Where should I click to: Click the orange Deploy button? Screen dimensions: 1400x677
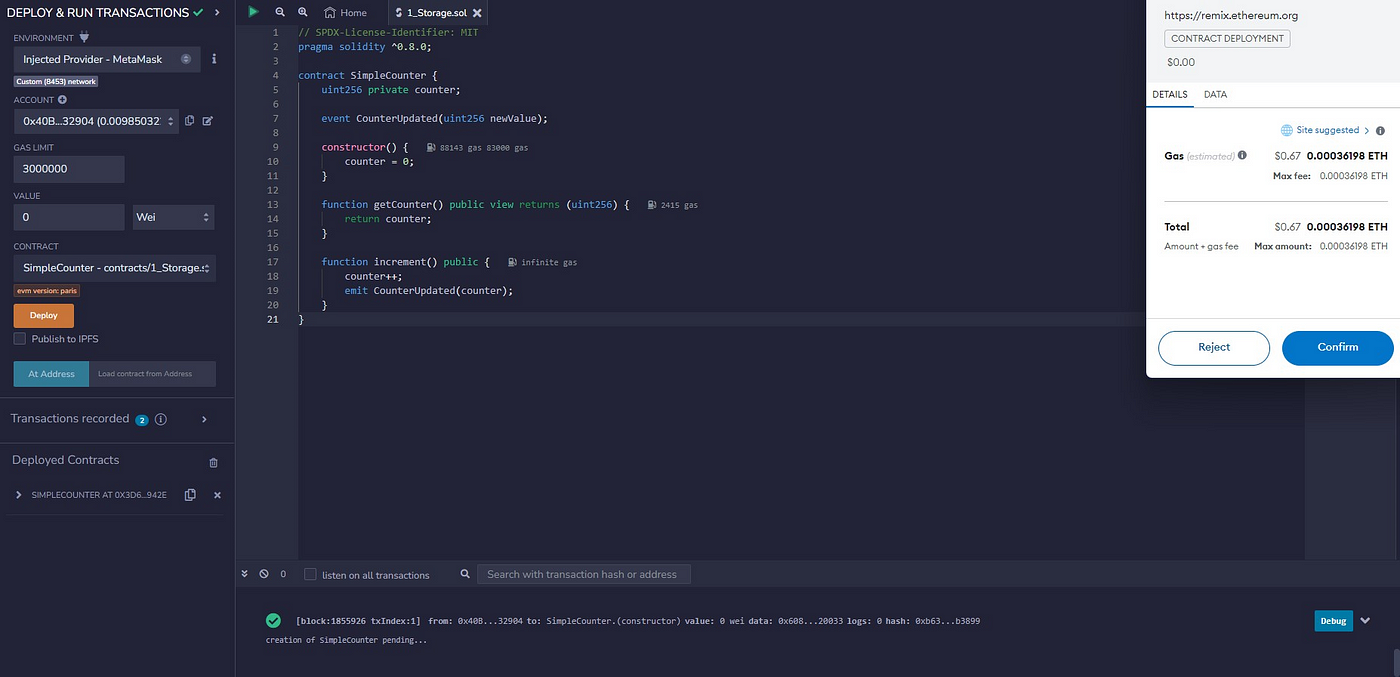coord(44,315)
